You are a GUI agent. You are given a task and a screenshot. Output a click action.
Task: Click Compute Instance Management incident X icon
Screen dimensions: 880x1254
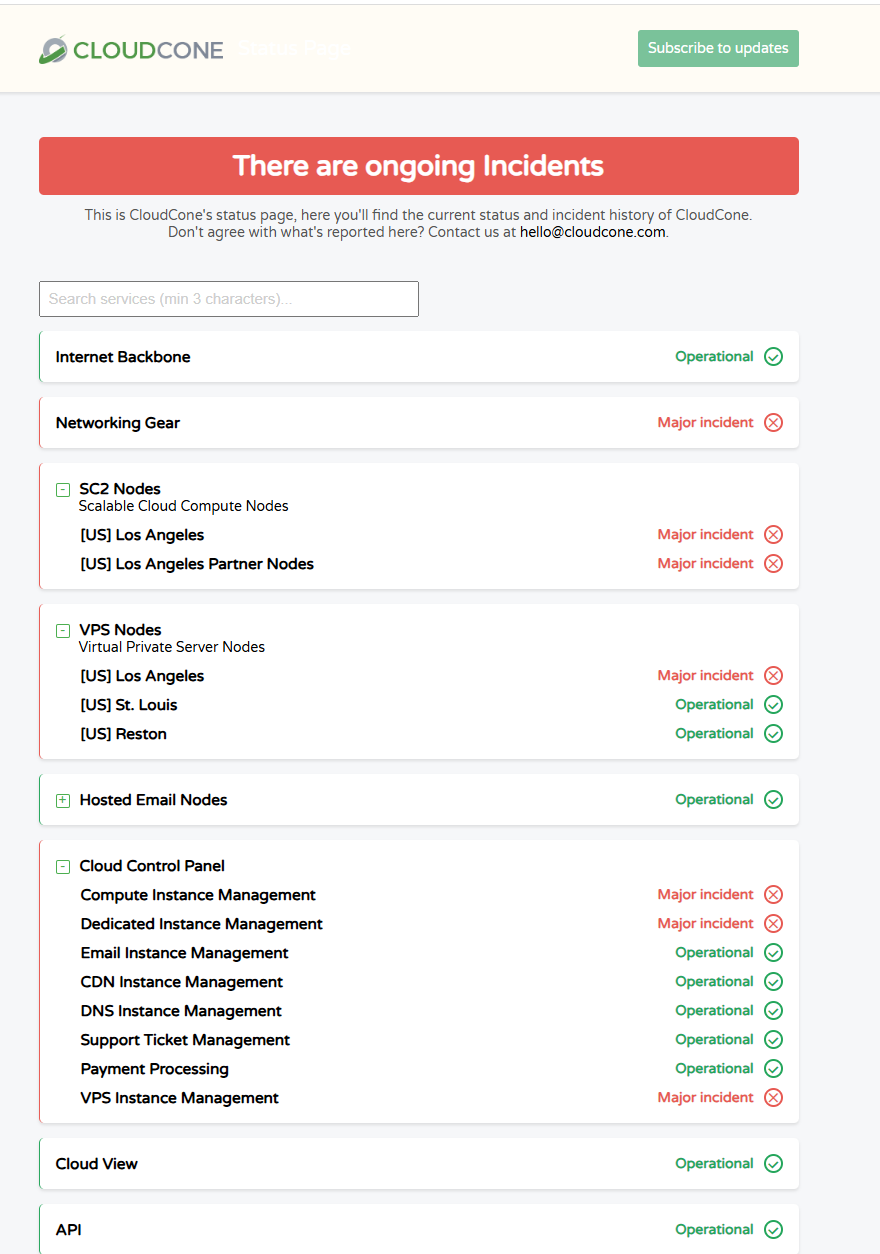click(773, 895)
